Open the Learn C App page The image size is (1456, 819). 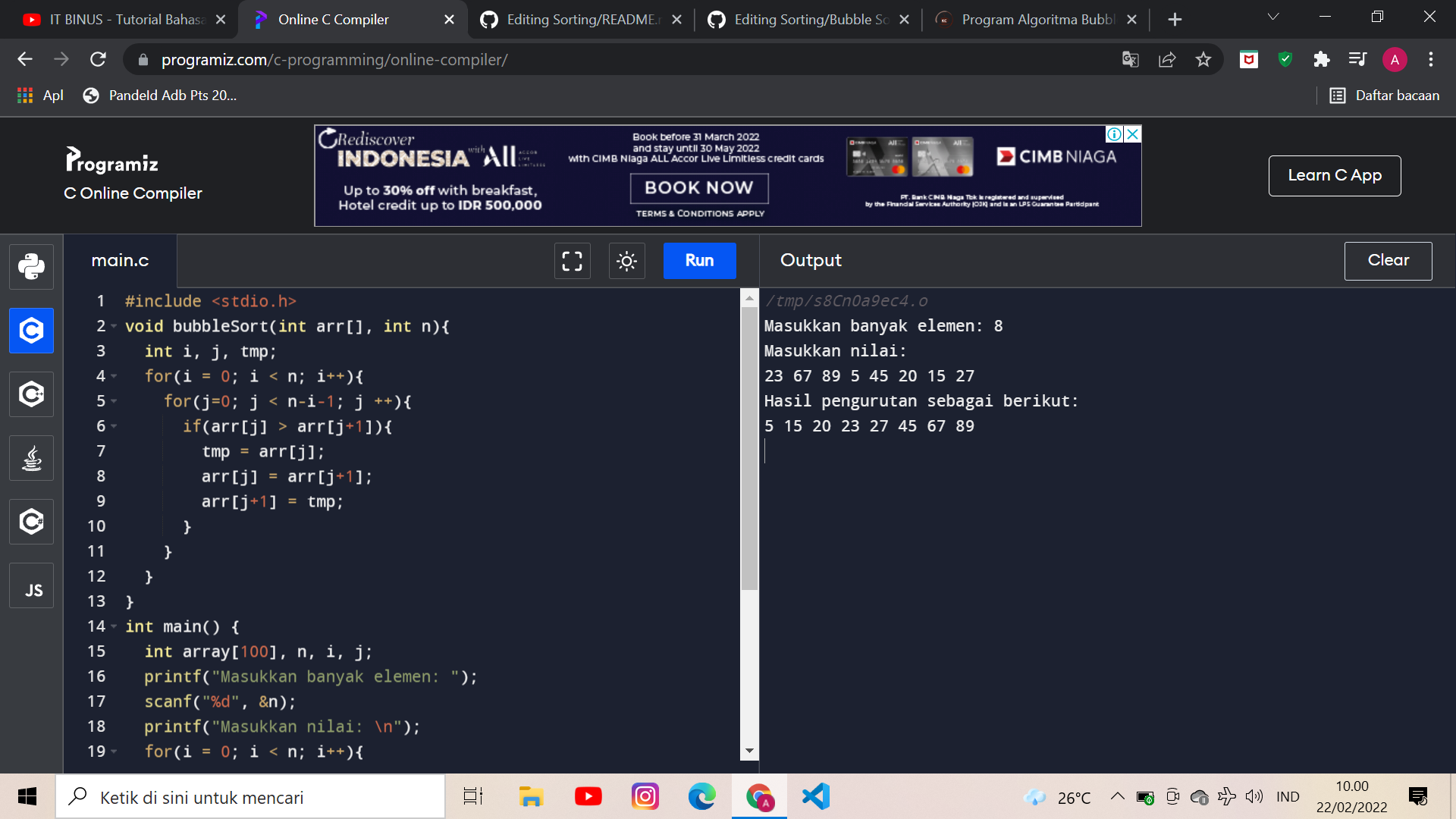[x=1335, y=175]
